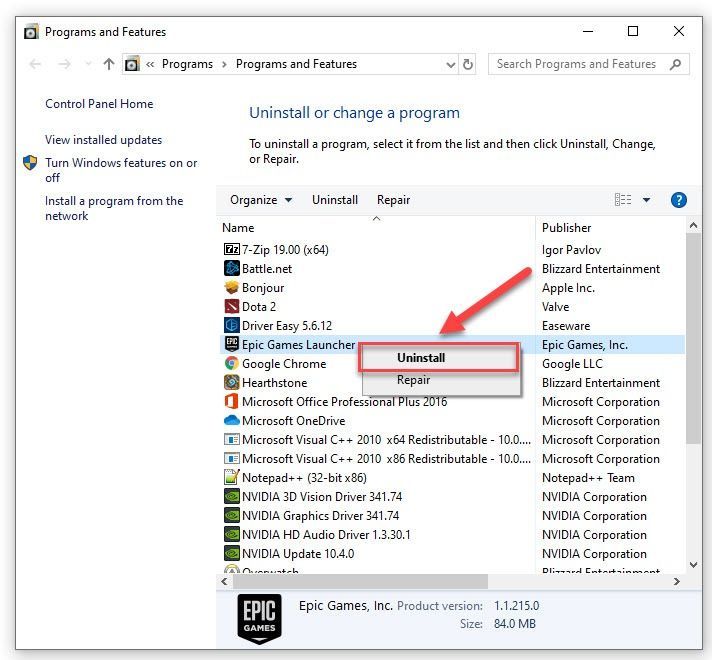Click the horizontal scrollbar right arrow
This screenshot has width=712, height=660.
[677, 581]
